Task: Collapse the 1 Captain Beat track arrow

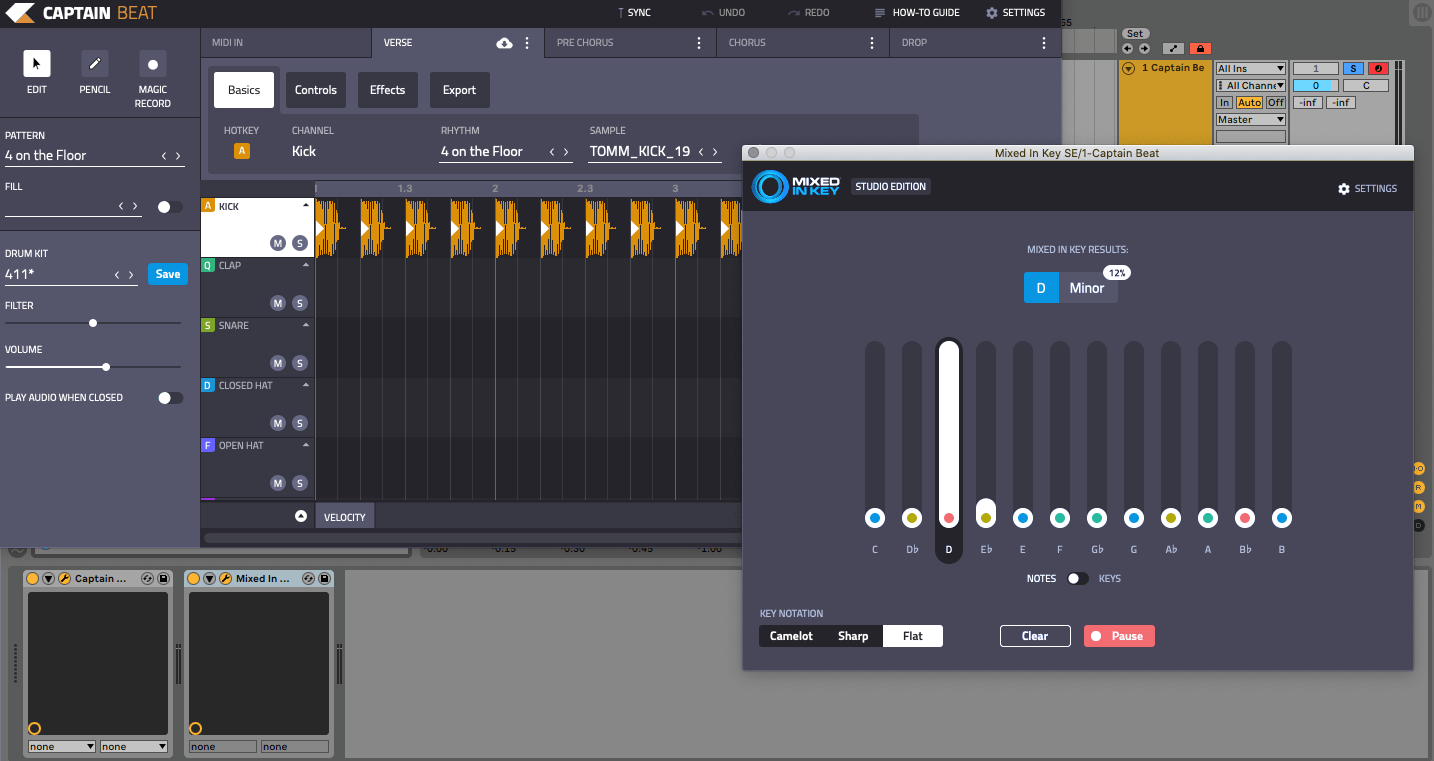Action: pos(1128,68)
